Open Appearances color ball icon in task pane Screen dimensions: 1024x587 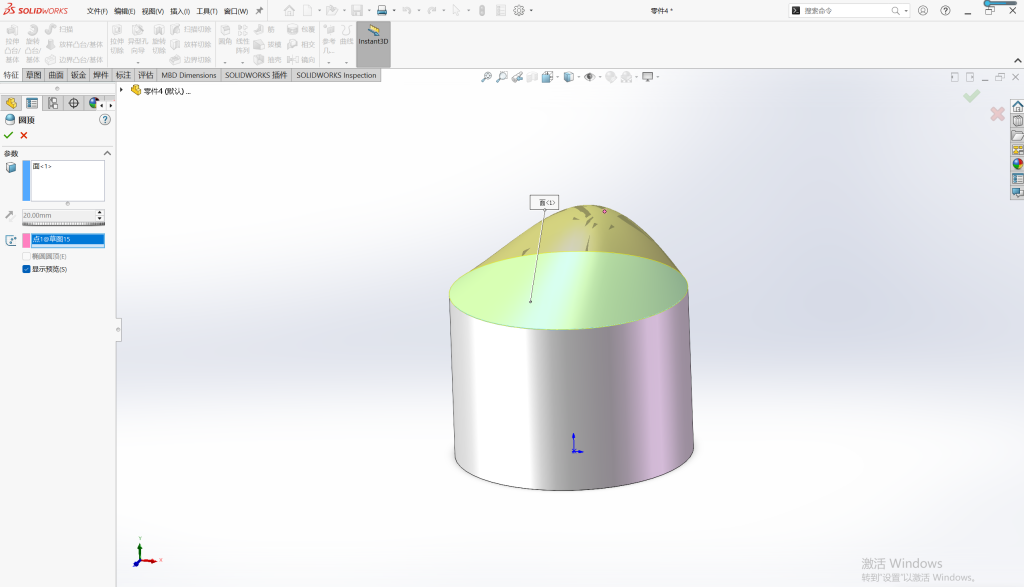1017,164
